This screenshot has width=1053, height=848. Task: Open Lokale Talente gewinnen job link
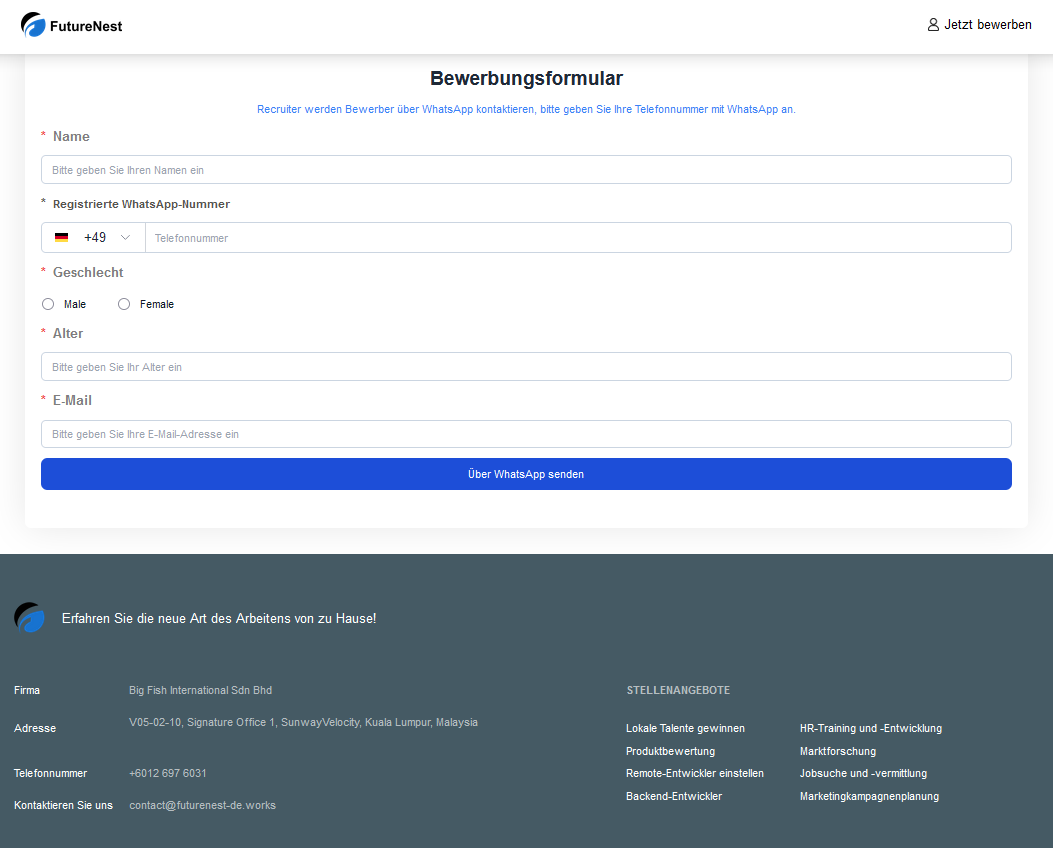coord(685,728)
